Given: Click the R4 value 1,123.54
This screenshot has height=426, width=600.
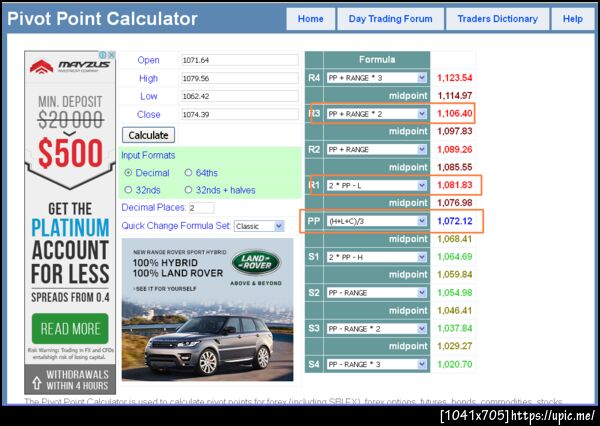Looking at the screenshot, I should click(455, 78).
